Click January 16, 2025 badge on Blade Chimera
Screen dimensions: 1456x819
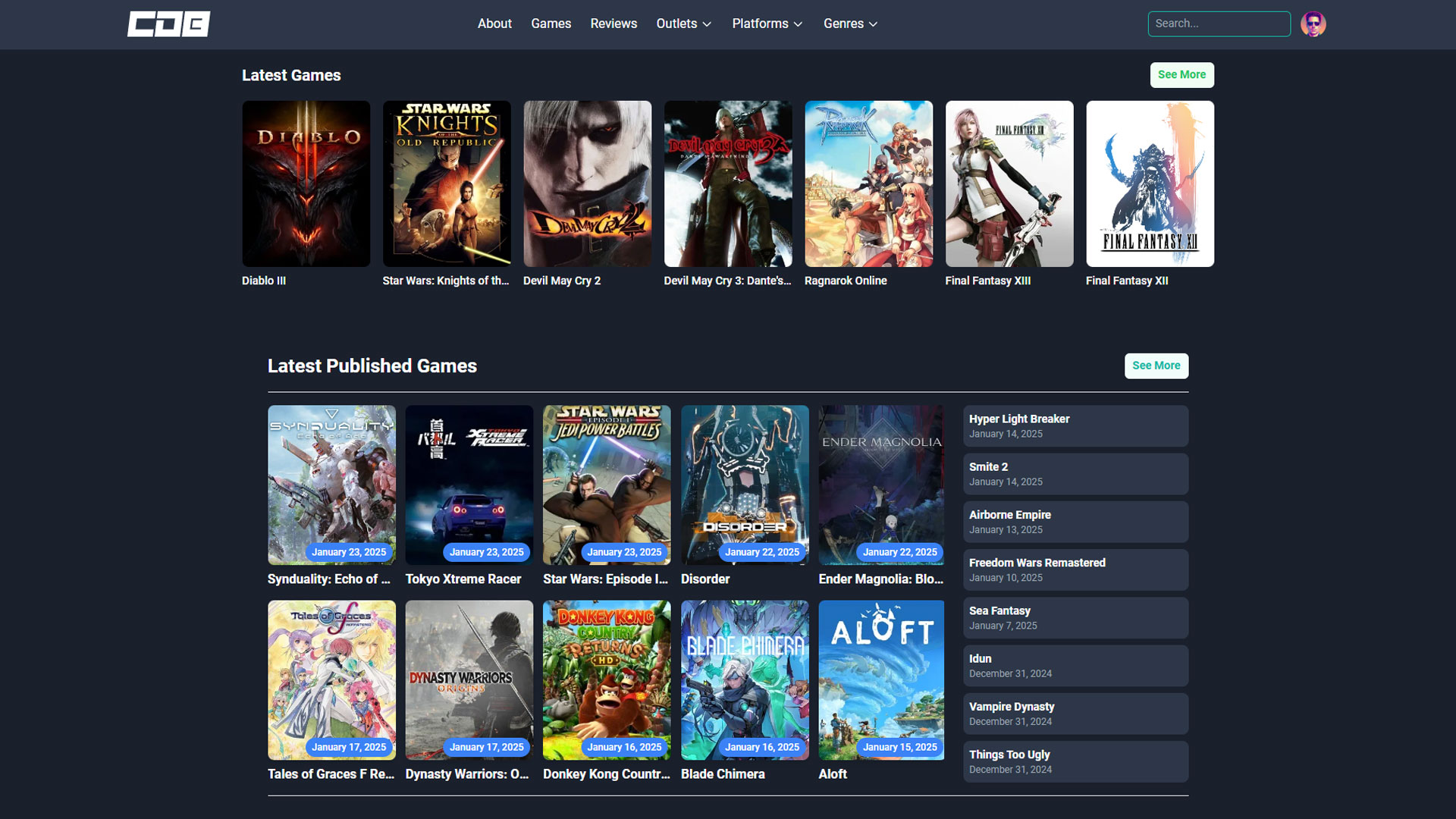click(x=762, y=747)
